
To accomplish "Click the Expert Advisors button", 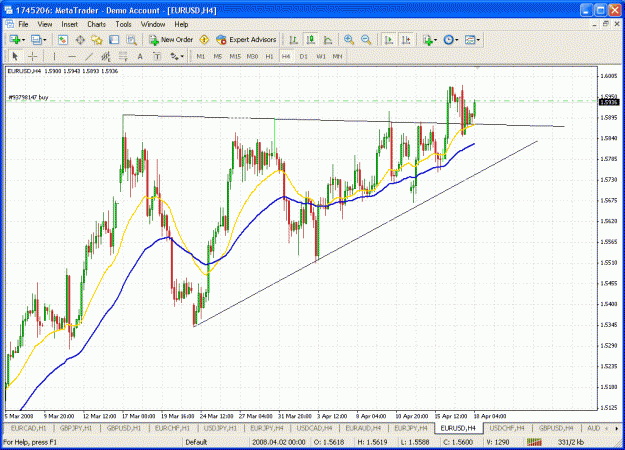I will coord(246,40).
